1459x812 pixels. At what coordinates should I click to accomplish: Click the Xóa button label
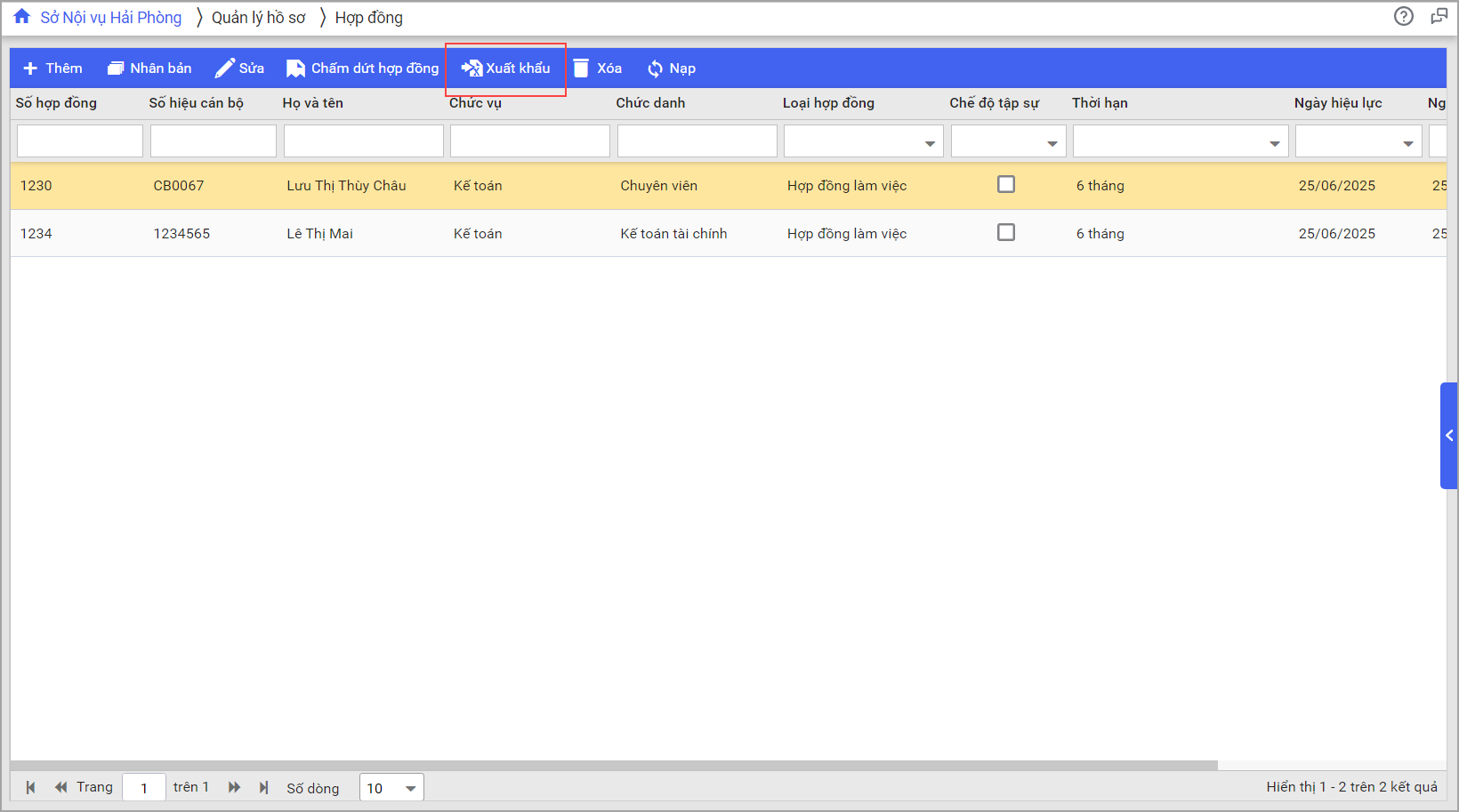click(x=609, y=68)
